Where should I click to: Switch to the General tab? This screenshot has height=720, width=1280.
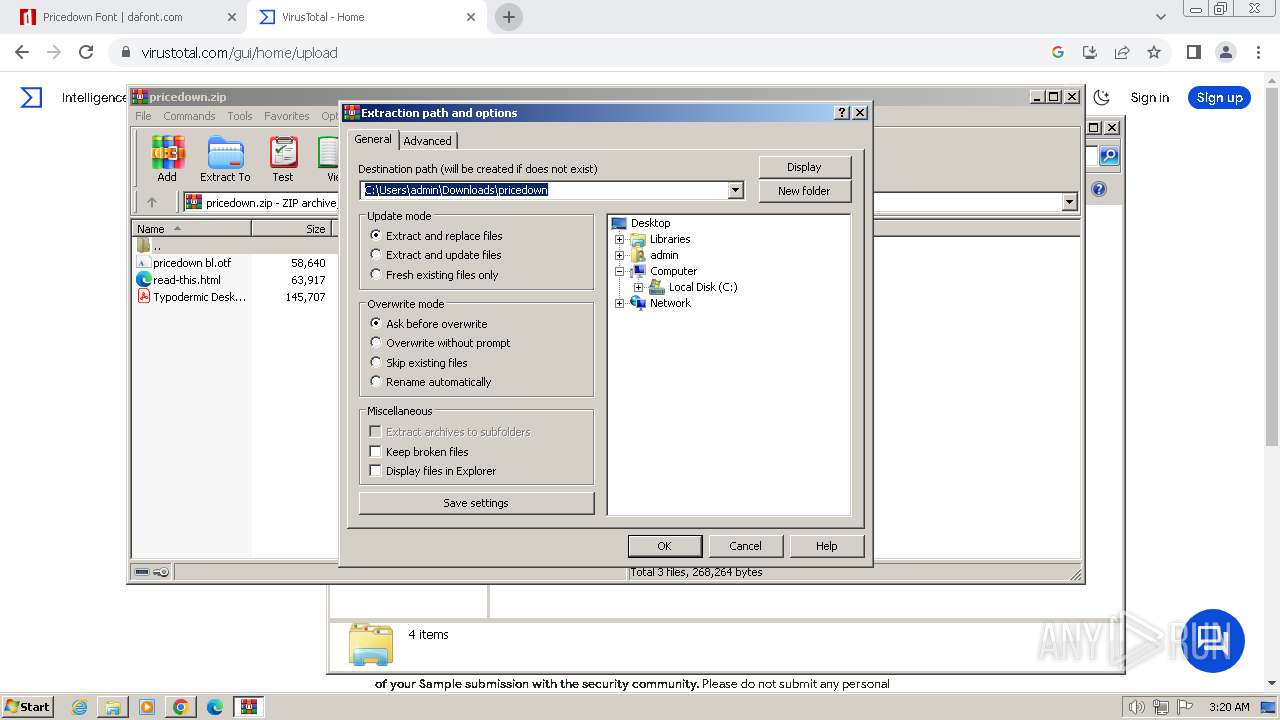[373, 139]
